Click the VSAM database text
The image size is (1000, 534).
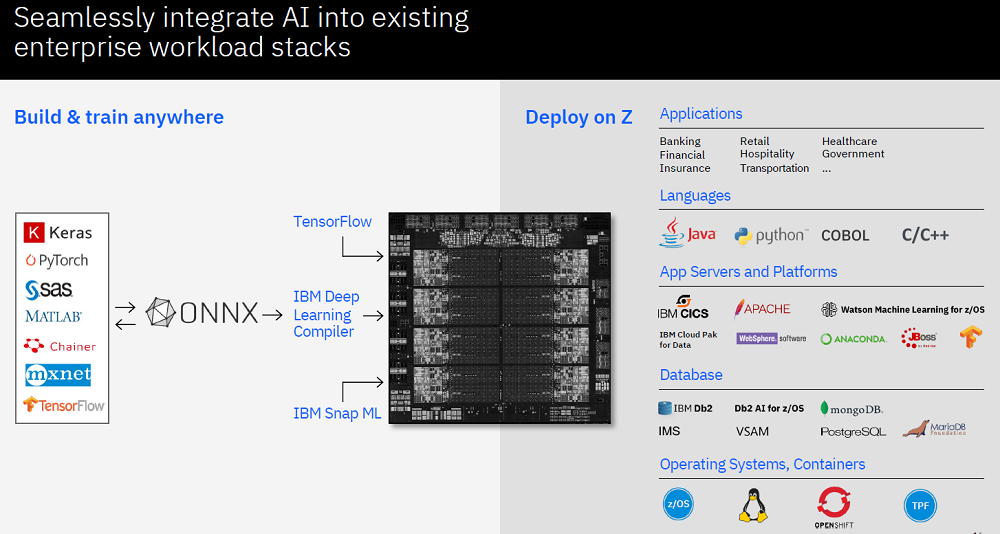coord(752,431)
